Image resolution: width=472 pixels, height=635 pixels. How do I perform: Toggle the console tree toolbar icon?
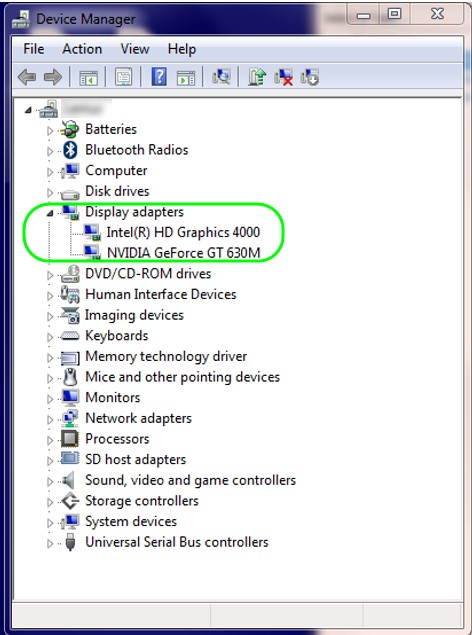[x=88, y=77]
